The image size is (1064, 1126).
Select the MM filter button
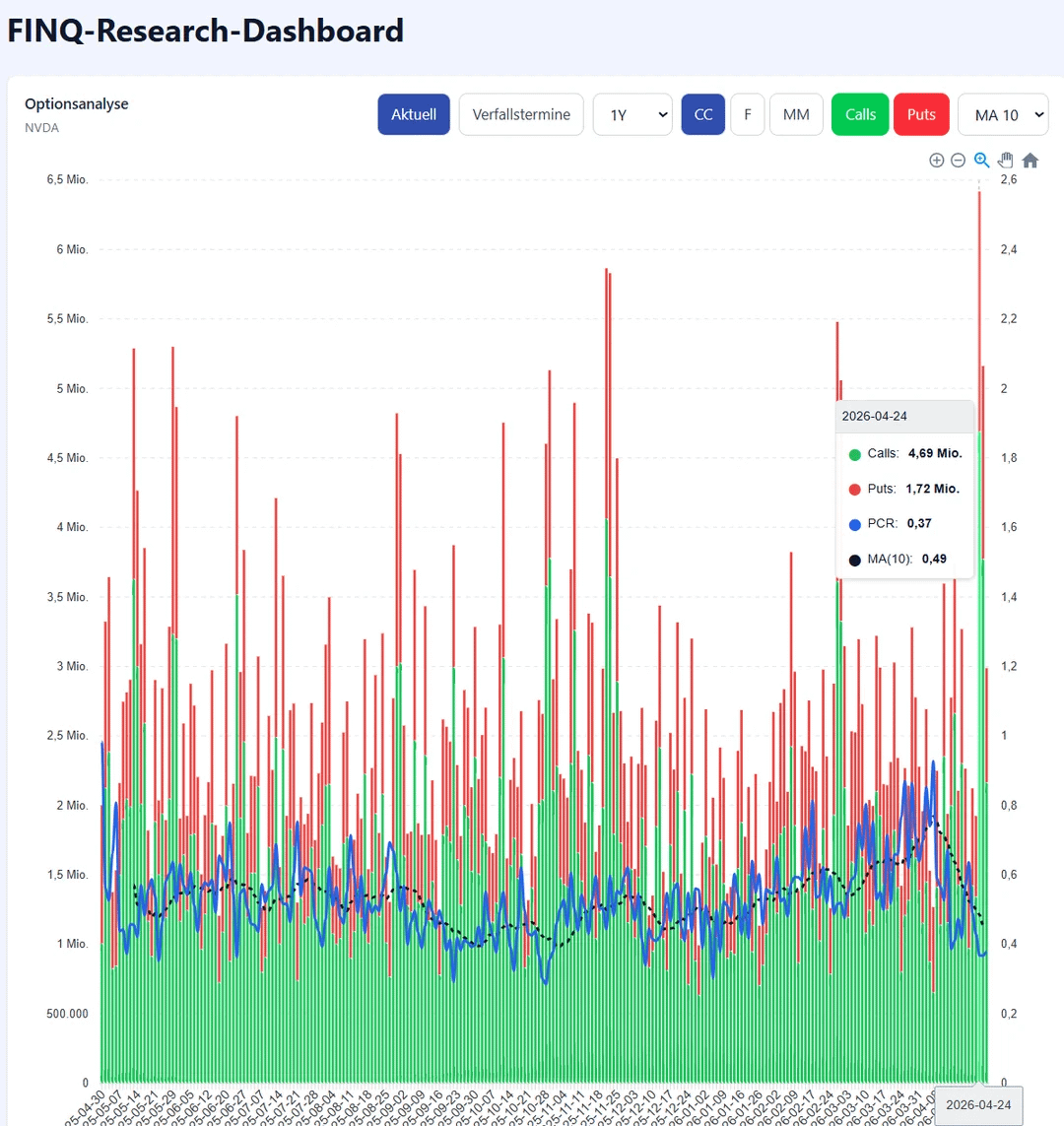coord(796,114)
